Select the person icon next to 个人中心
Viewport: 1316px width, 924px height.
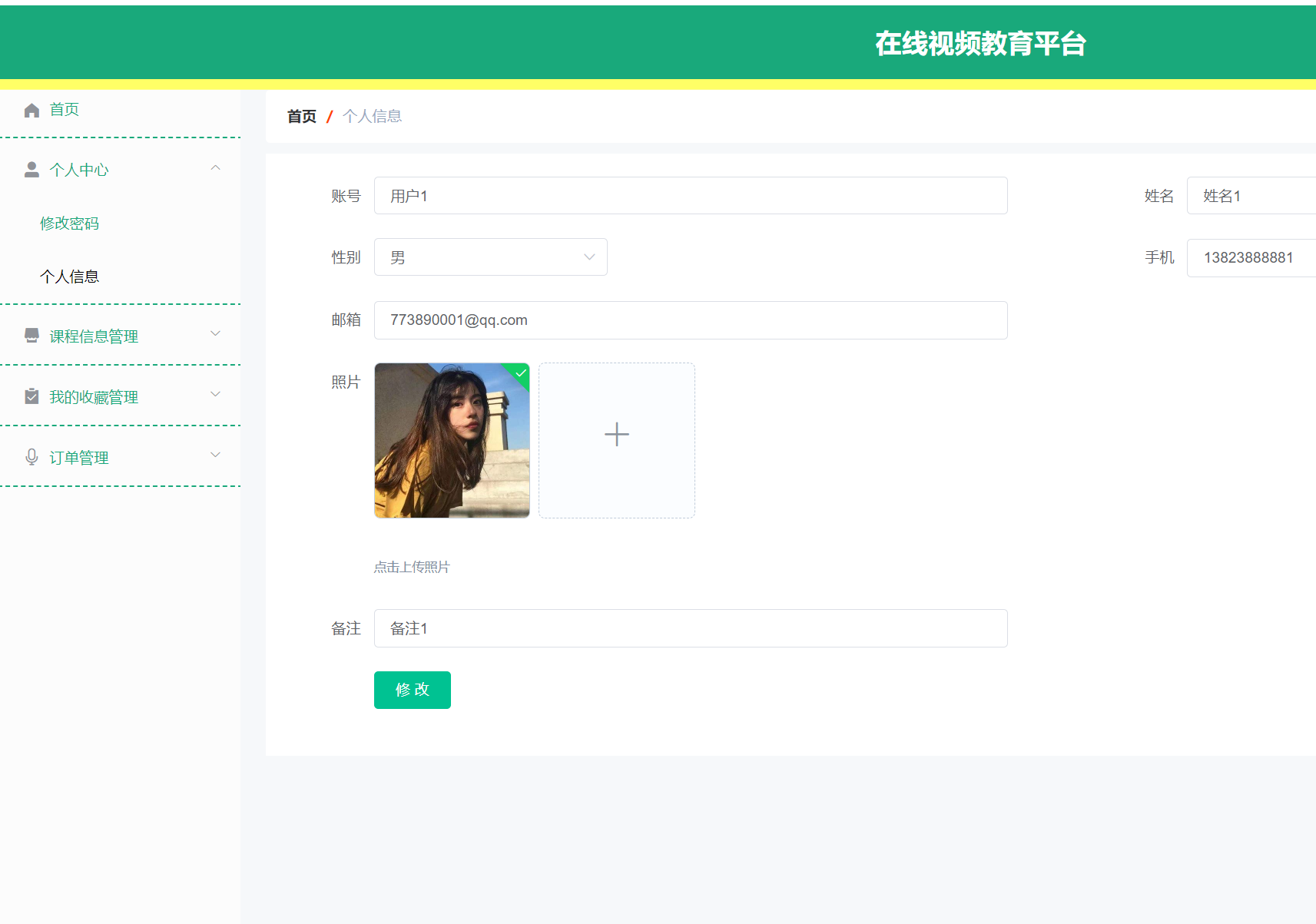[31, 168]
